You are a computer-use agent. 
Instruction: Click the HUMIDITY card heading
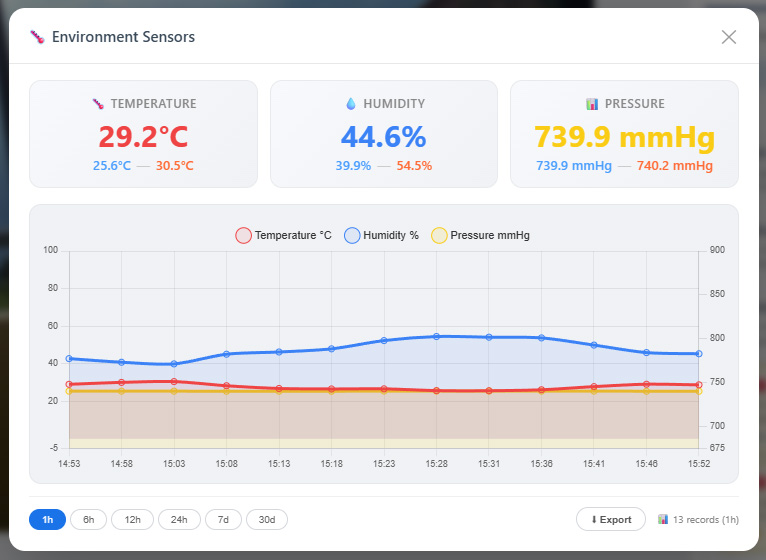(x=394, y=104)
